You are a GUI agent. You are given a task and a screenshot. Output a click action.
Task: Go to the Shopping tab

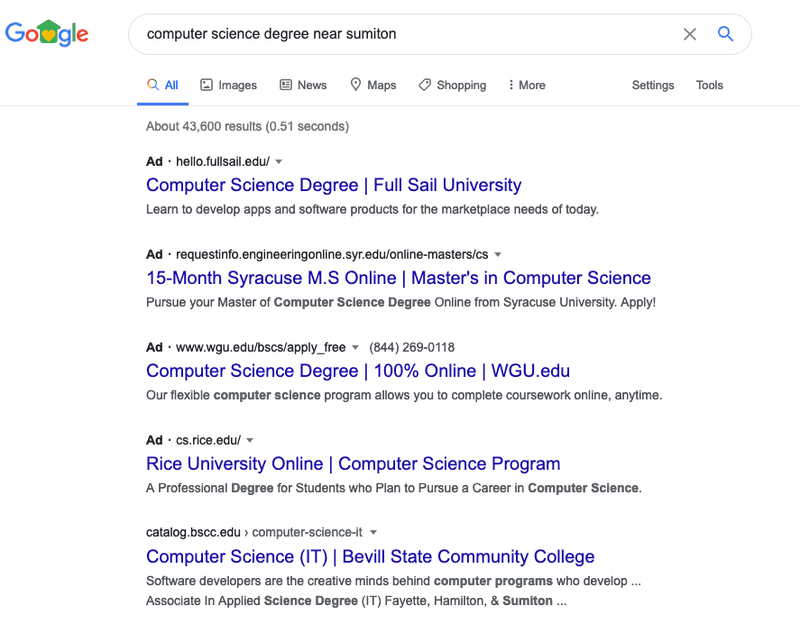coord(452,85)
